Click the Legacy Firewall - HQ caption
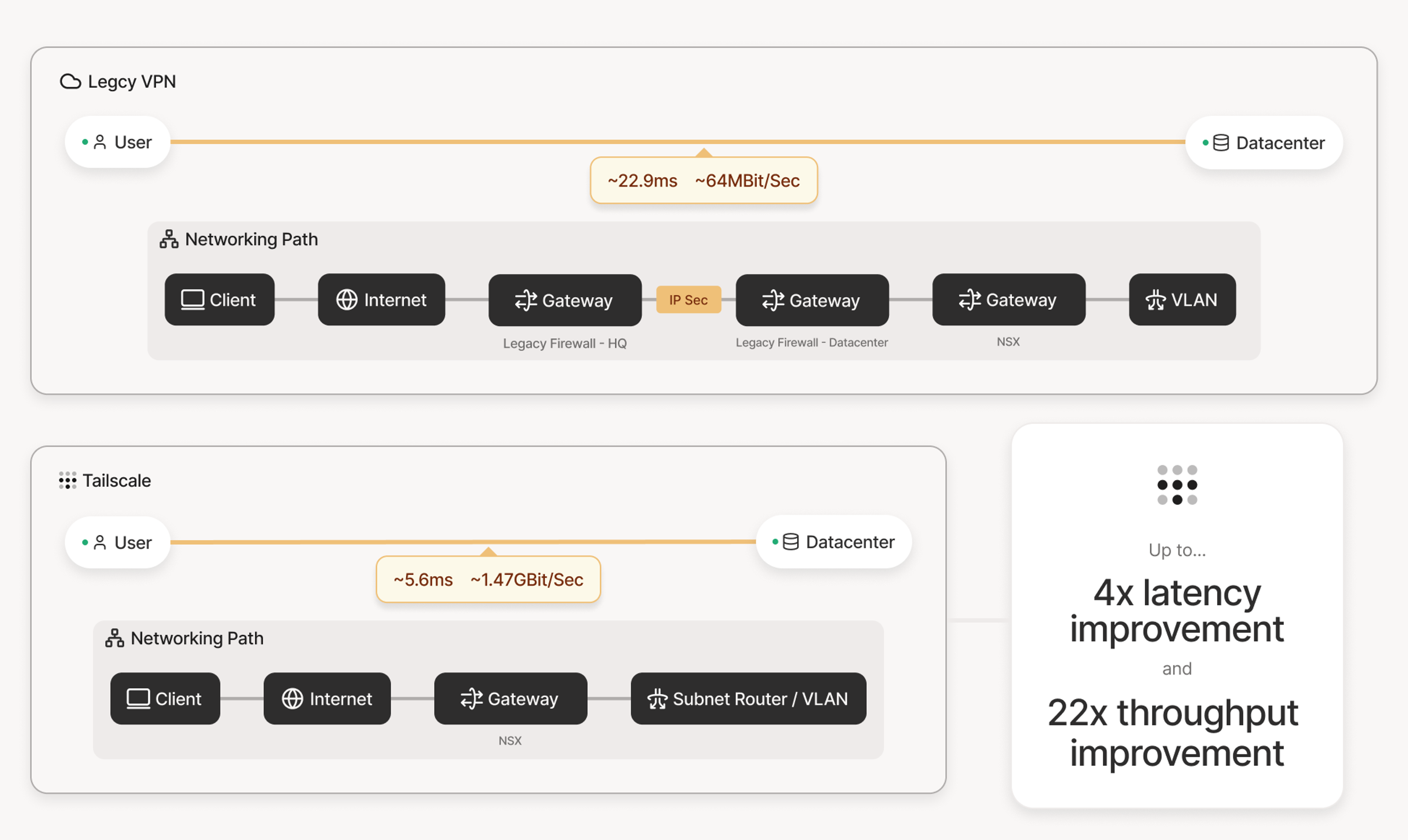 pyautogui.click(x=565, y=344)
